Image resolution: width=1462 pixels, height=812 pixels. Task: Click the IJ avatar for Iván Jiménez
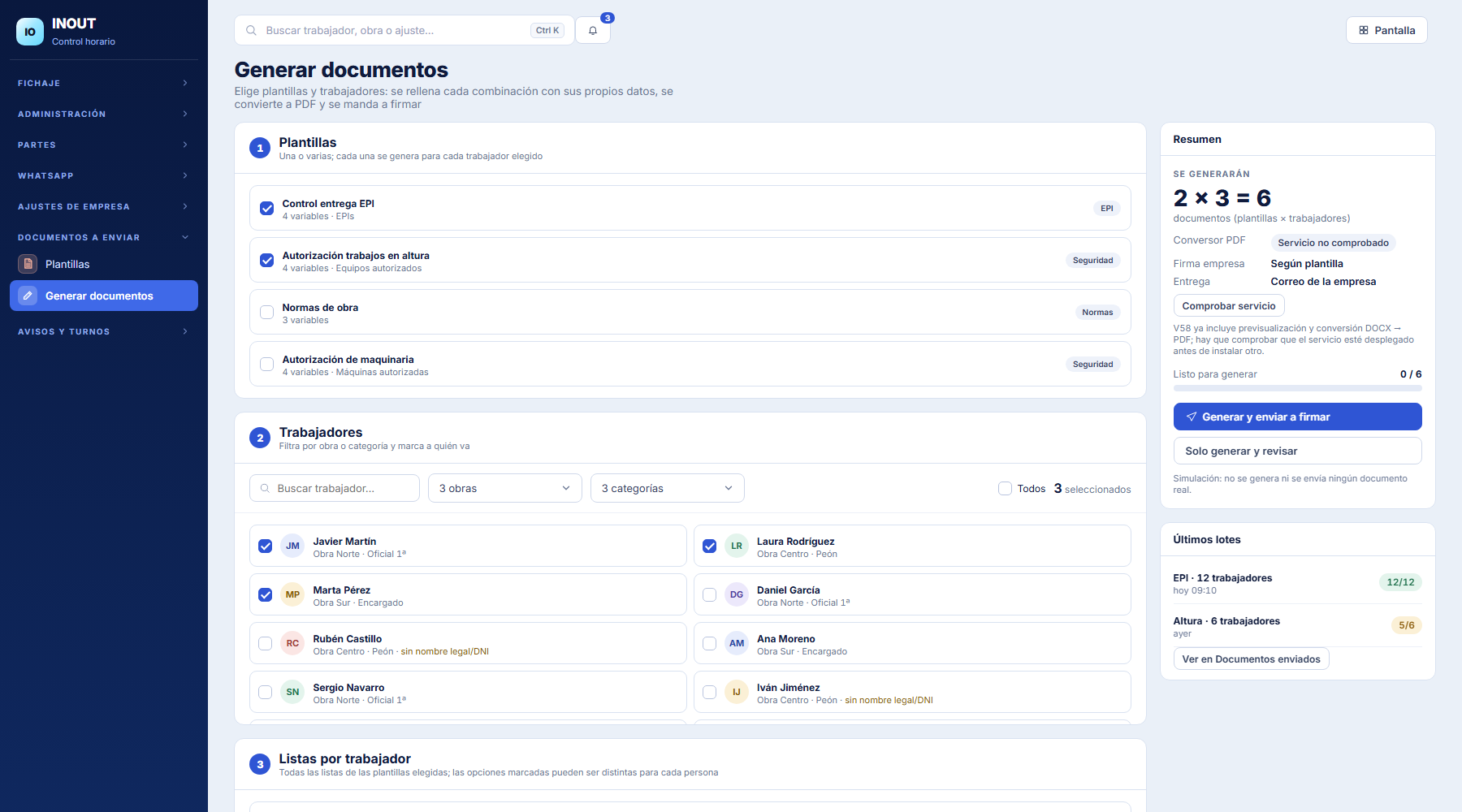coord(736,692)
